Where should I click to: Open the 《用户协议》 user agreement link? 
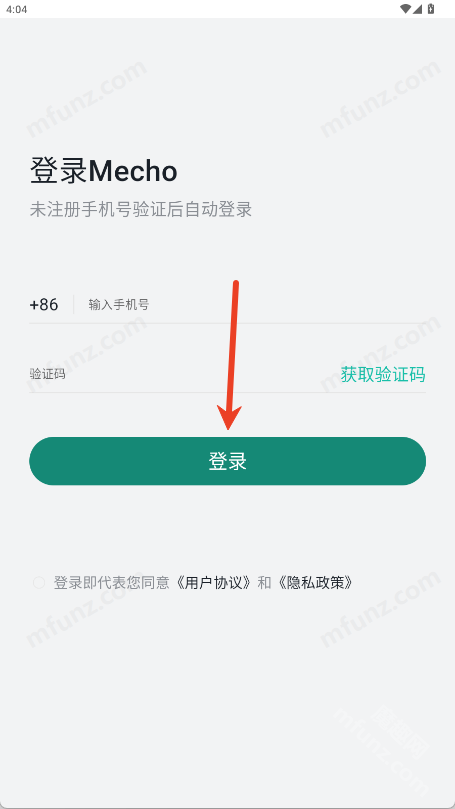[x=213, y=583]
